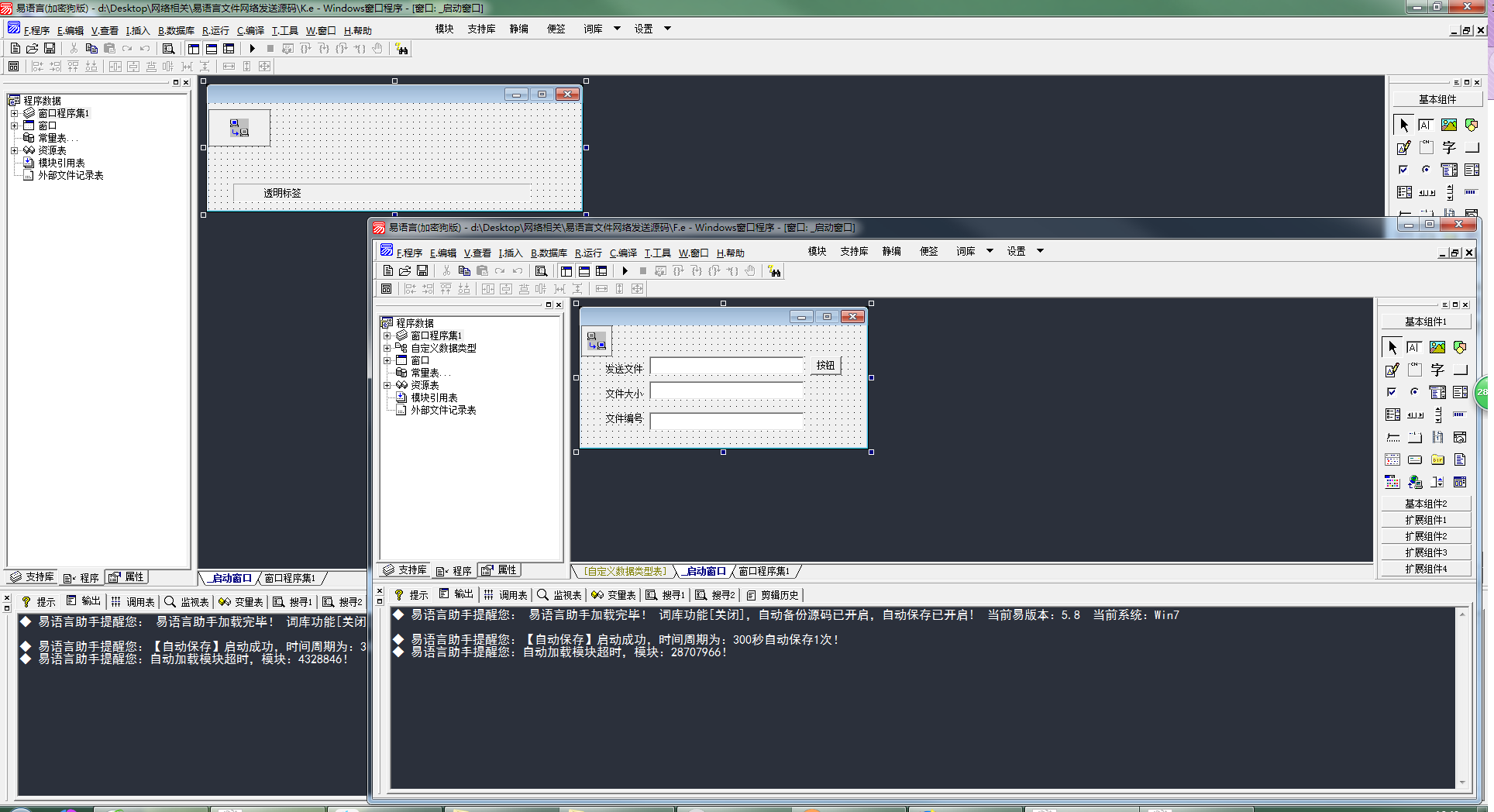Screen dimensions: 1494x812
Task: Select the edit box component in F.e component box
Action: point(1414,348)
